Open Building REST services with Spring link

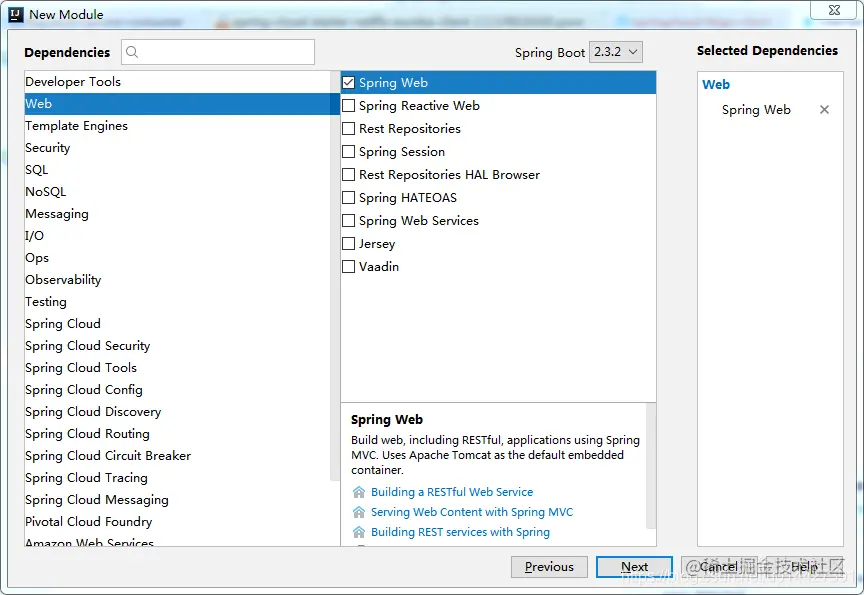[x=460, y=532]
